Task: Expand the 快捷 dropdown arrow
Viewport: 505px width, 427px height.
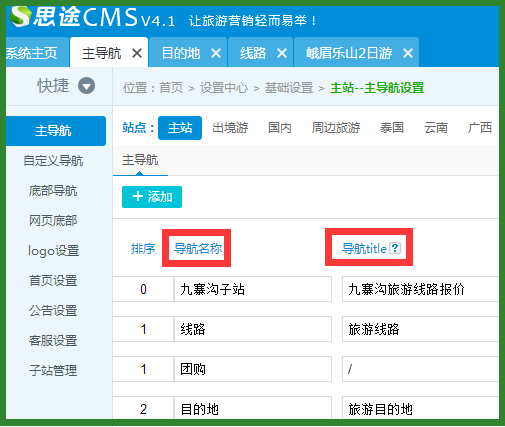Action: tap(87, 86)
